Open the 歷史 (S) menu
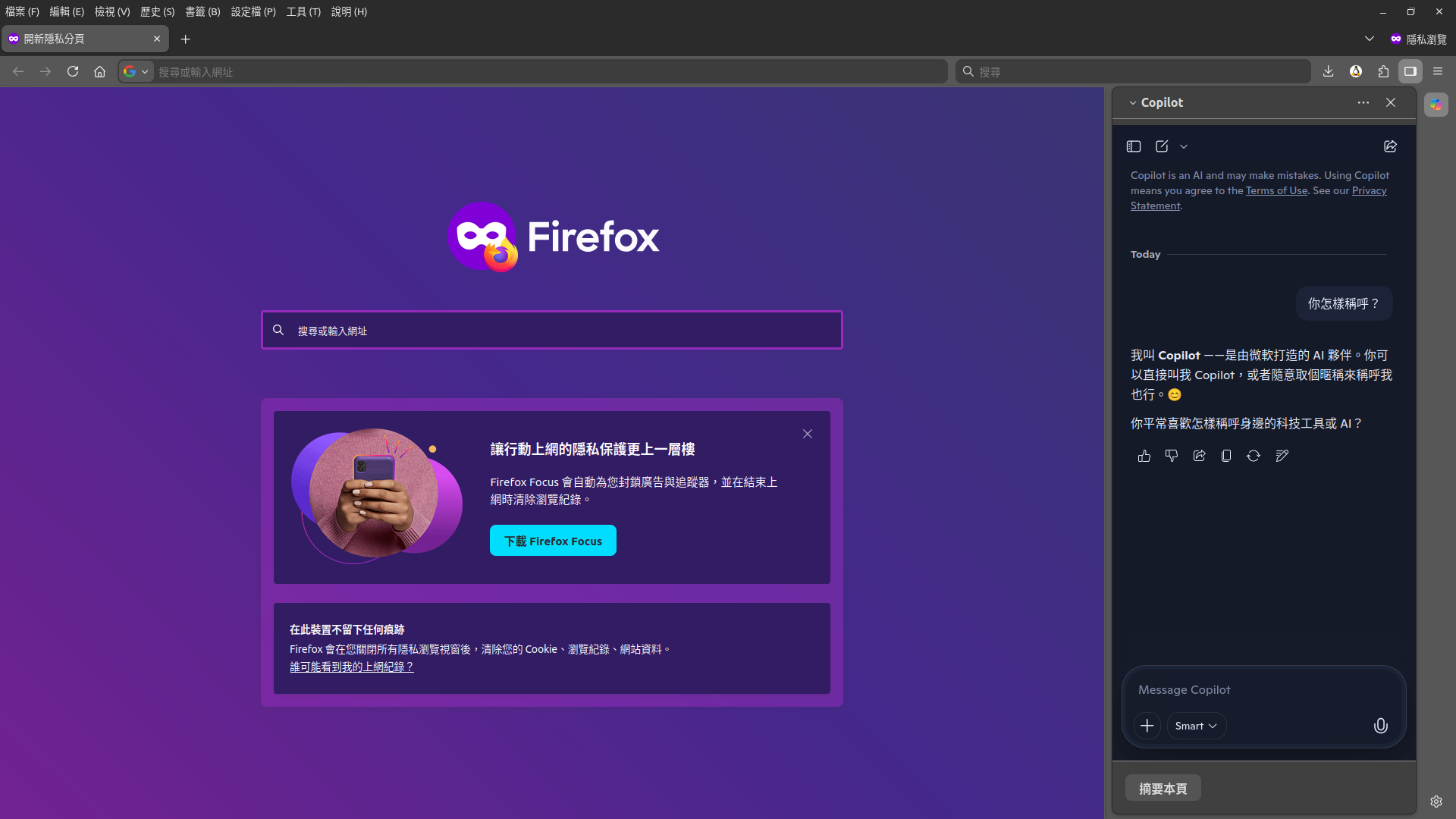 [157, 12]
